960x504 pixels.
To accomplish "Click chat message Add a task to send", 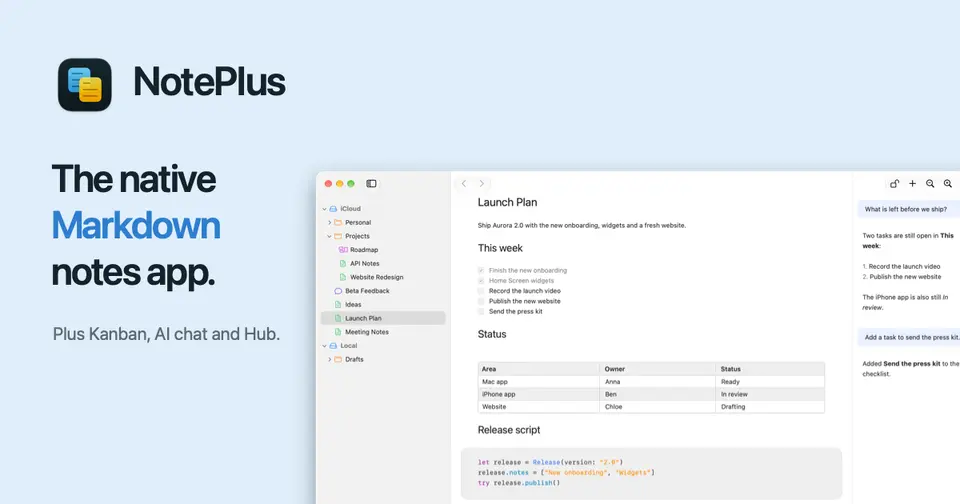I will 909,337.
